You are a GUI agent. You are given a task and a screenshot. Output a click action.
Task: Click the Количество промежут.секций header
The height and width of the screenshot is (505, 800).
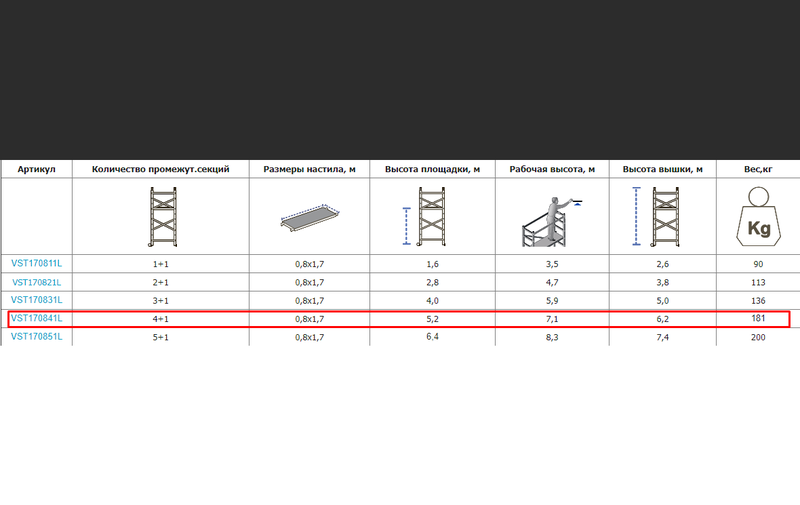[x=160, y=169]
